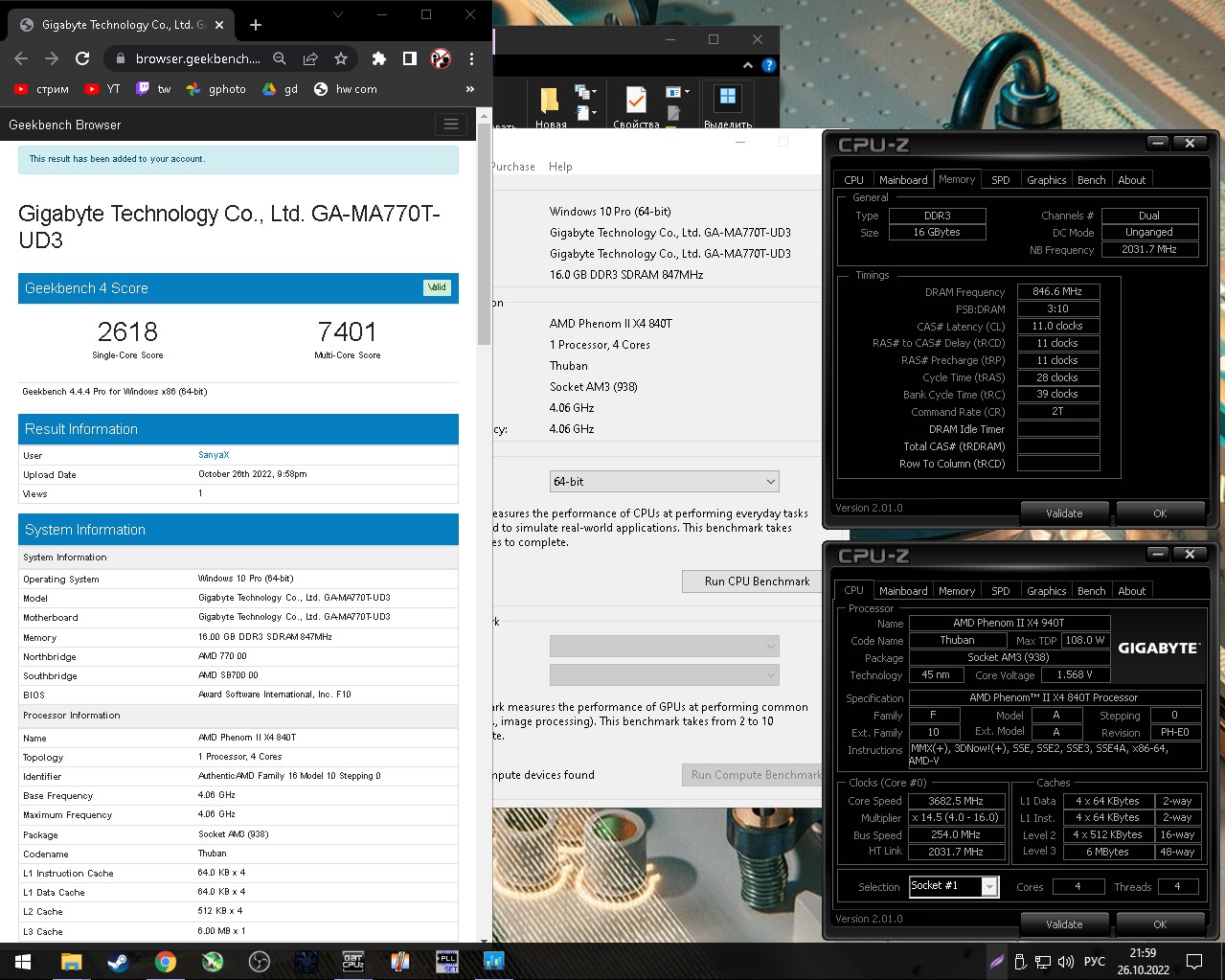The width and height of the screenshot is (1225, 980).
Task: Switch to SPD tab in lower CPU-Z
Action: [x=1000, y=591]
